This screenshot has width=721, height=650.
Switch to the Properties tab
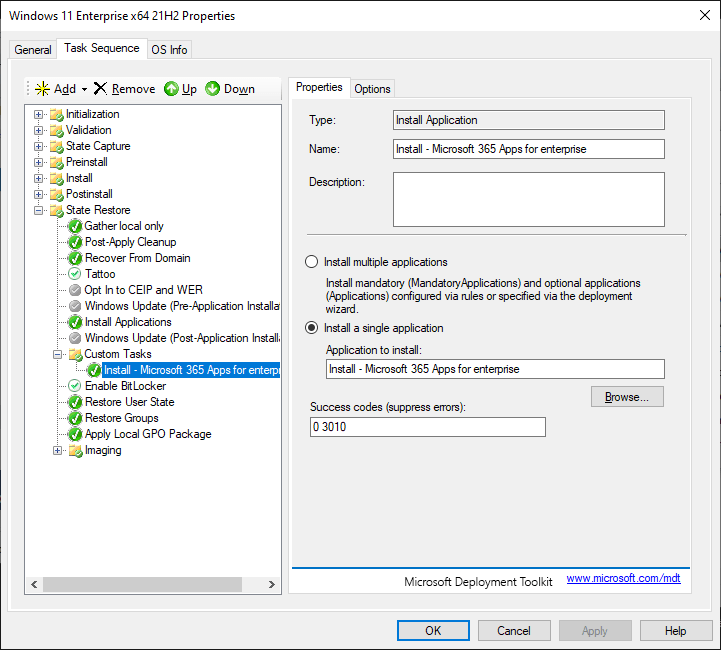point(319,87)
